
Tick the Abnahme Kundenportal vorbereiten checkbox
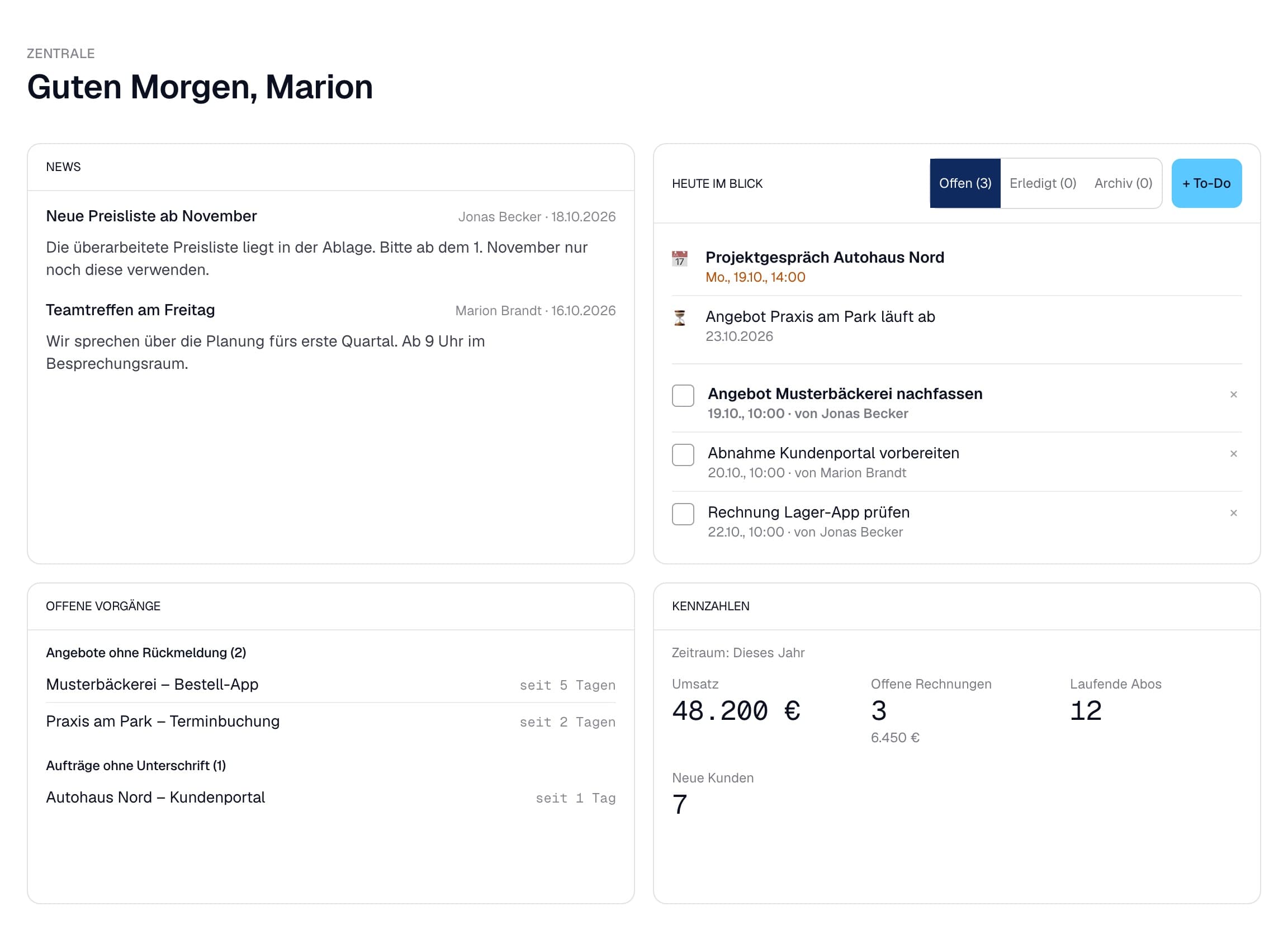[683, 454]
